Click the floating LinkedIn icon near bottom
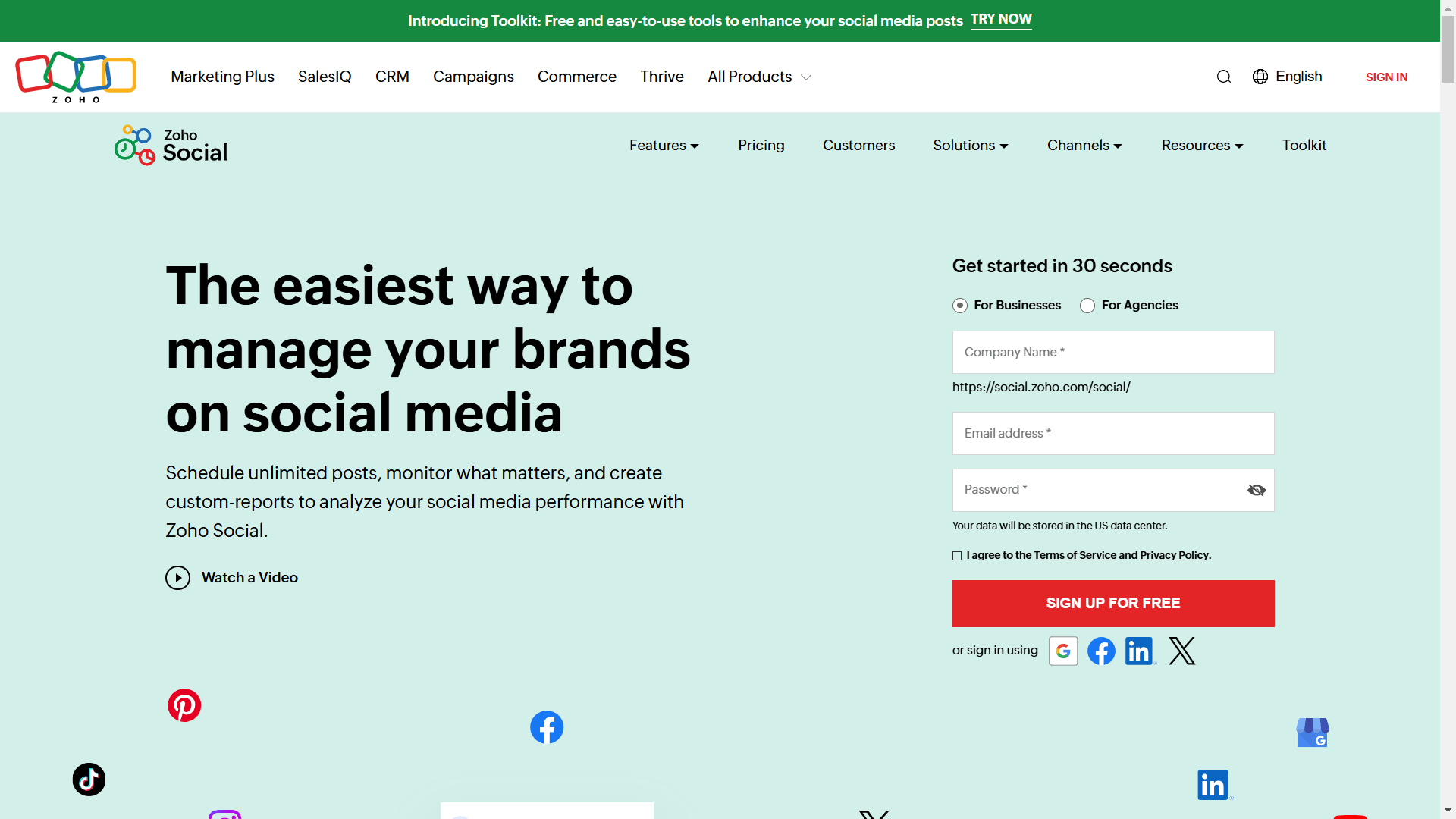The image size is (1456, 819). click(x=1213, y=785)
